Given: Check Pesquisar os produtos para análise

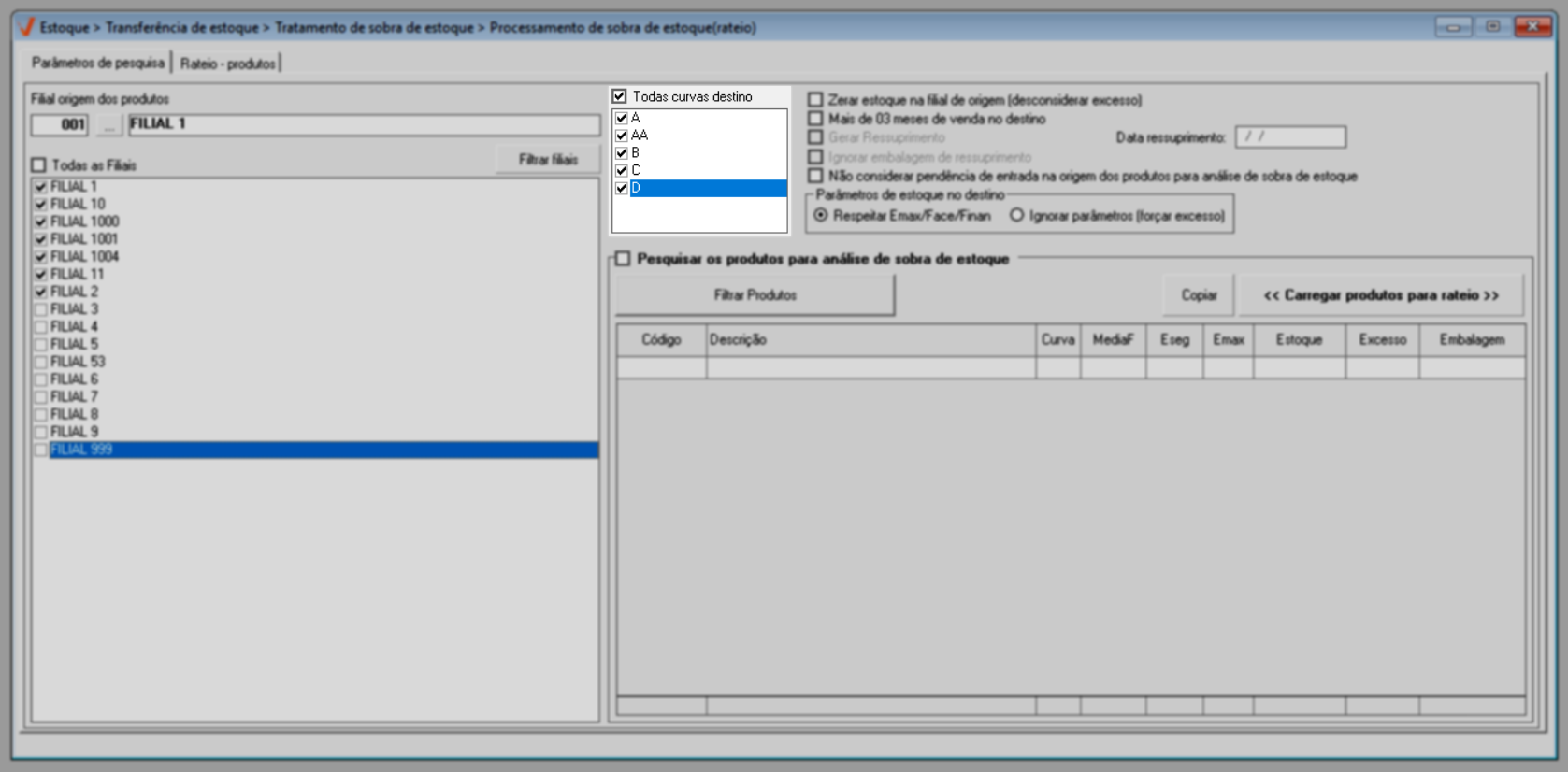Looking at the screenshot, I should coord(623,259).
